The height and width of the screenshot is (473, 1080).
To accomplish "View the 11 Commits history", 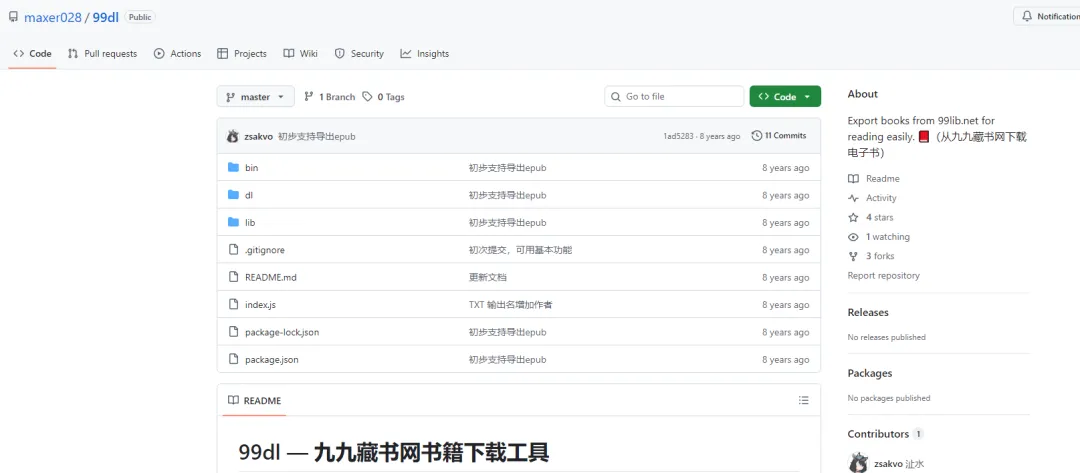I will click(x=779, y=136).
